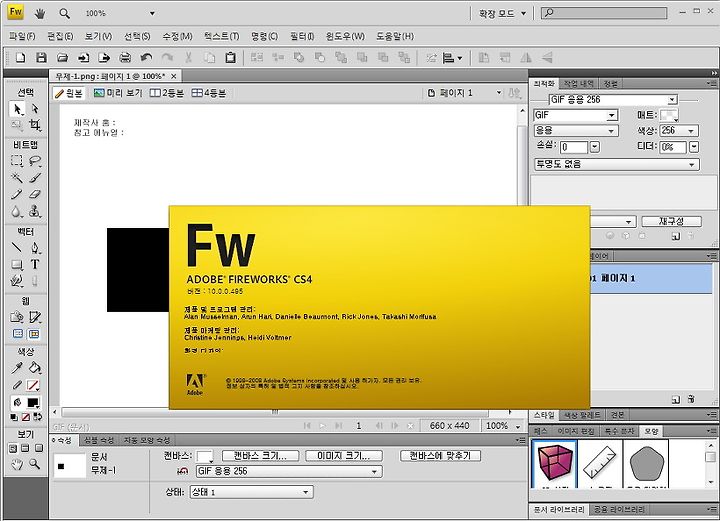Screen dimensions: 720x521
Task: Select the Line tool
Action: (x=17, y=248)
